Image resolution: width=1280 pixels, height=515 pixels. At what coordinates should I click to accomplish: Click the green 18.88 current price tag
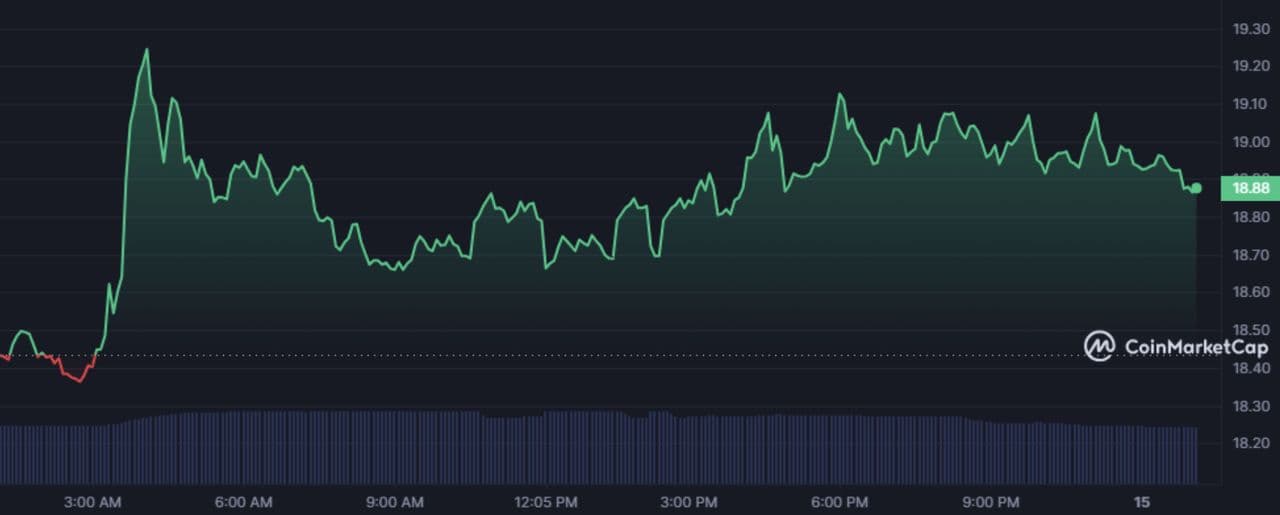pos(1250,188)
